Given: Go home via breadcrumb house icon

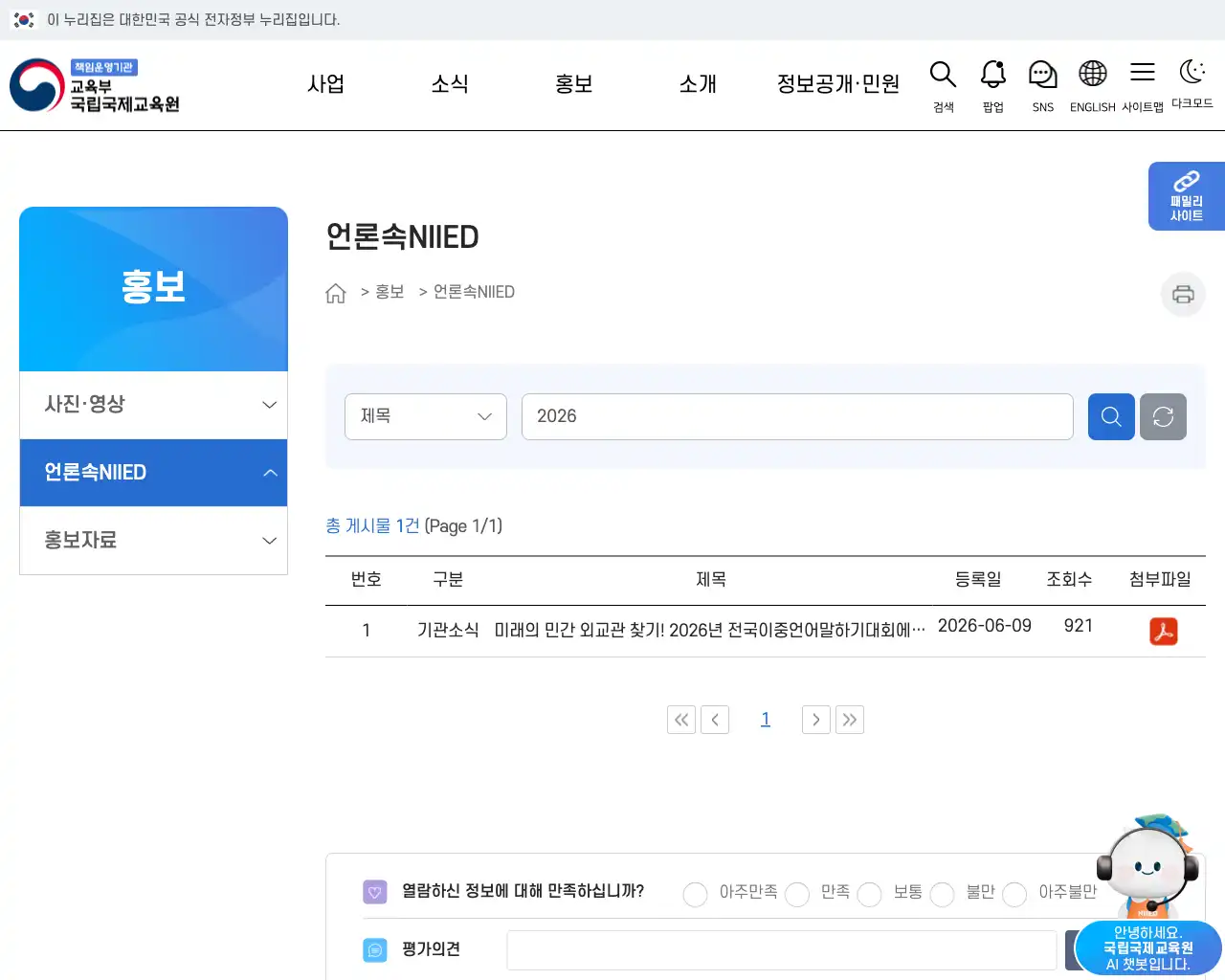Looking at the screenshot, I should [335, 293].
